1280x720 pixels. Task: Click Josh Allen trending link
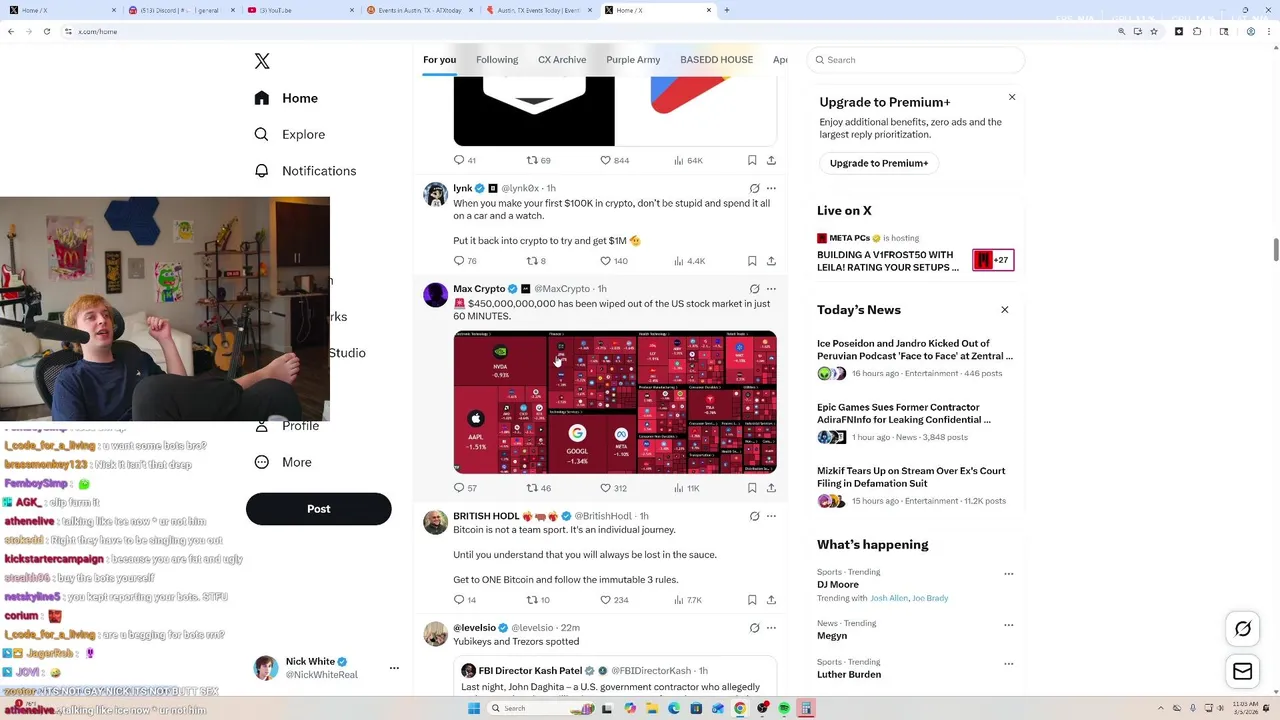[889, 598]
